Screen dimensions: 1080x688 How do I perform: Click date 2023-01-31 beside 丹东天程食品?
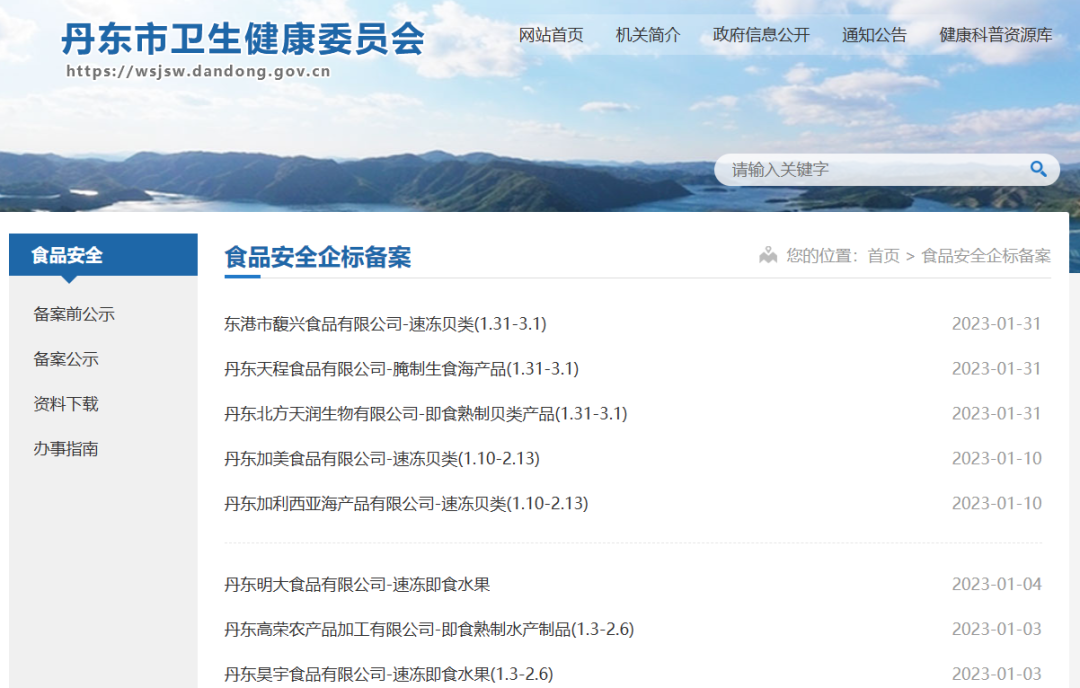tap(997, 368)
